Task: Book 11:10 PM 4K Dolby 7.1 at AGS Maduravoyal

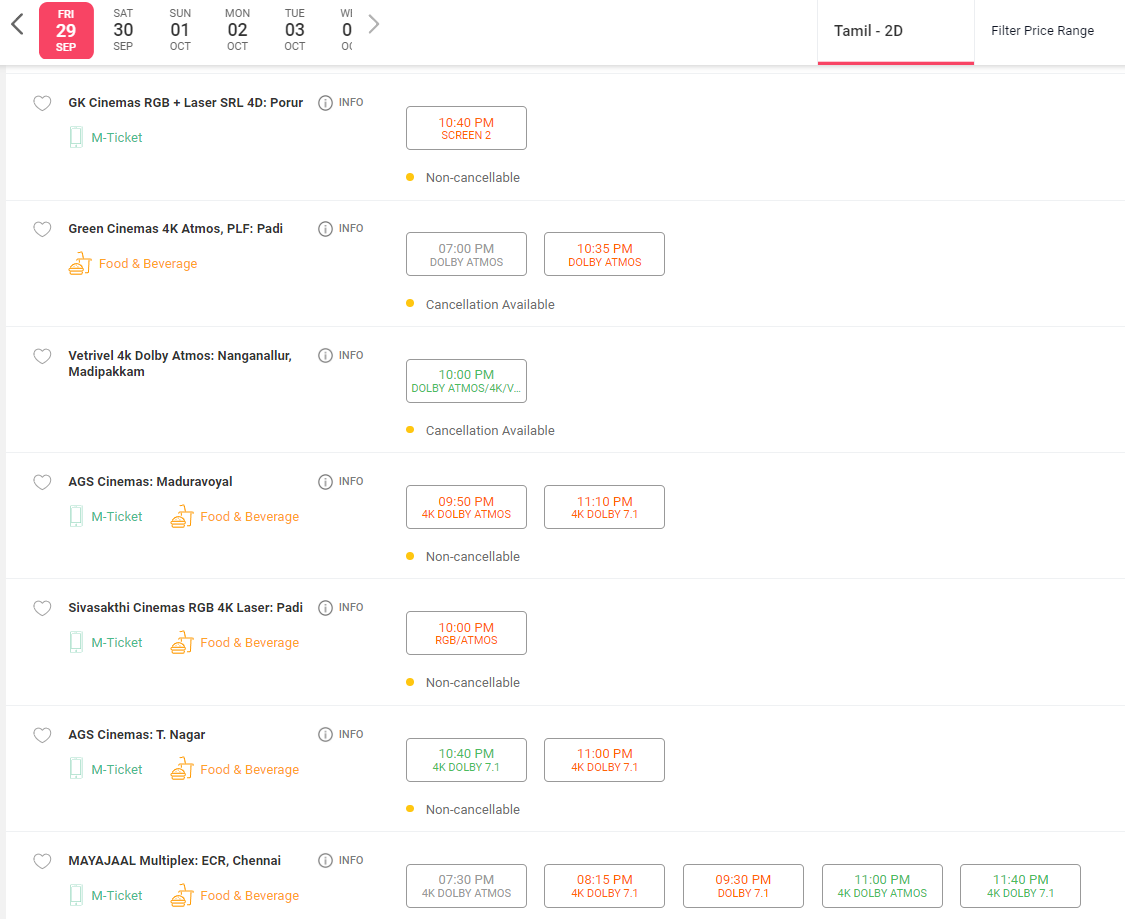Action: click(x=605, y=507)
